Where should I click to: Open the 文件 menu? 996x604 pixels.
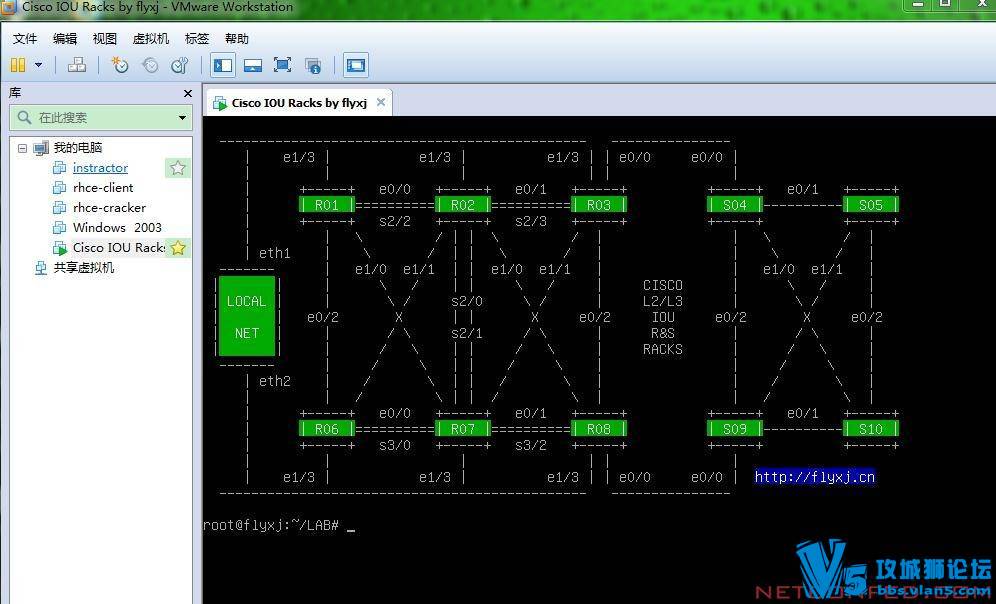pos(25,39)
